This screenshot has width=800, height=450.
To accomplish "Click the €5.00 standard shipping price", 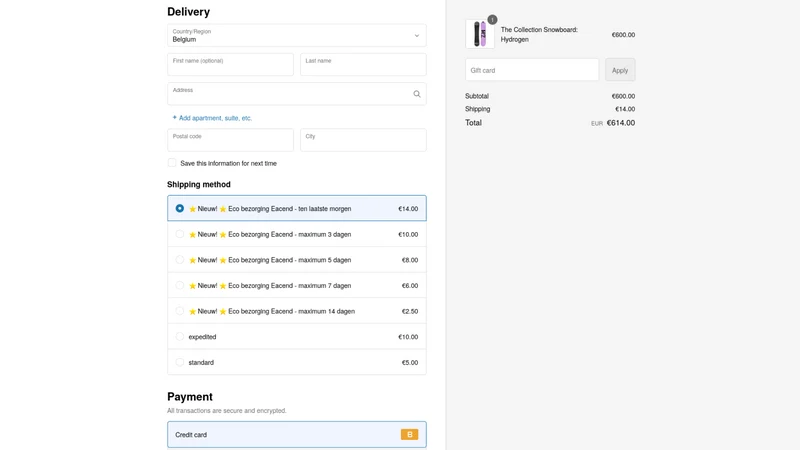I will click(410, 363).
